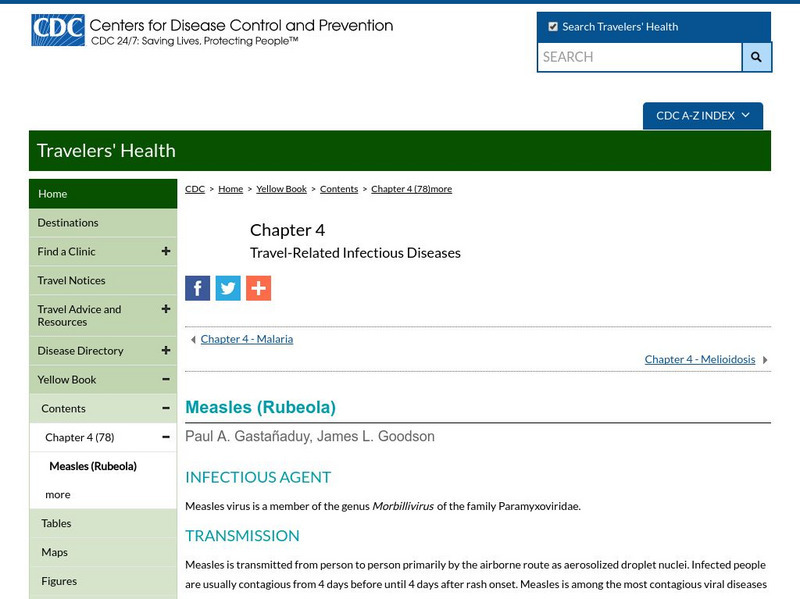Click the Facebook share icon
This screenshot has height=599, width=800.
(198, 288)
